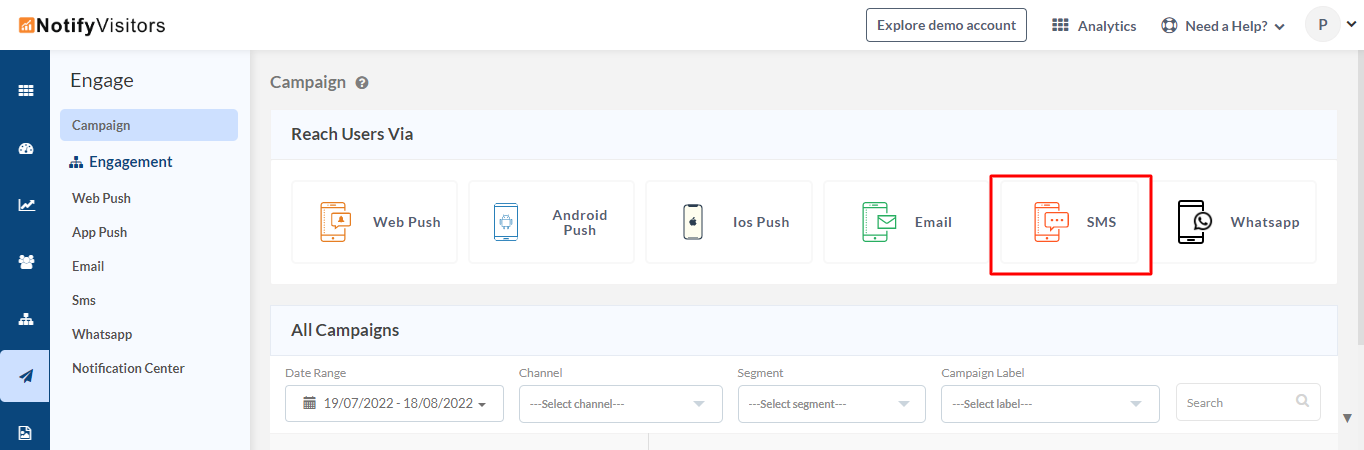Open the Date Range picker dropdown
The width and height of the screenshot is (1364, 450).
pos(394,403)
